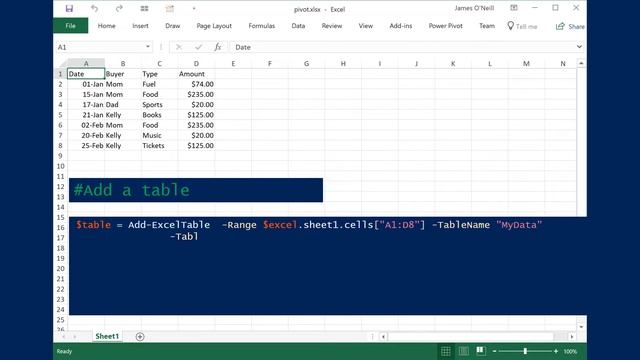This screenshot has width=640, height=360.
Task: Click the Cancel X icon in formula bar
Action: tap(179, 47)
